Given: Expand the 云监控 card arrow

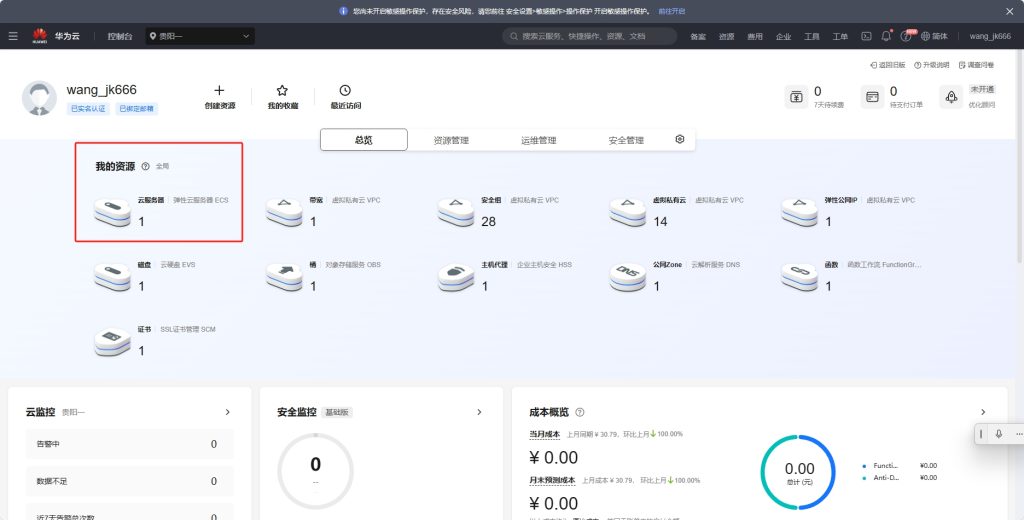Looking at the screenshot, I should click(x=227, y=412).
